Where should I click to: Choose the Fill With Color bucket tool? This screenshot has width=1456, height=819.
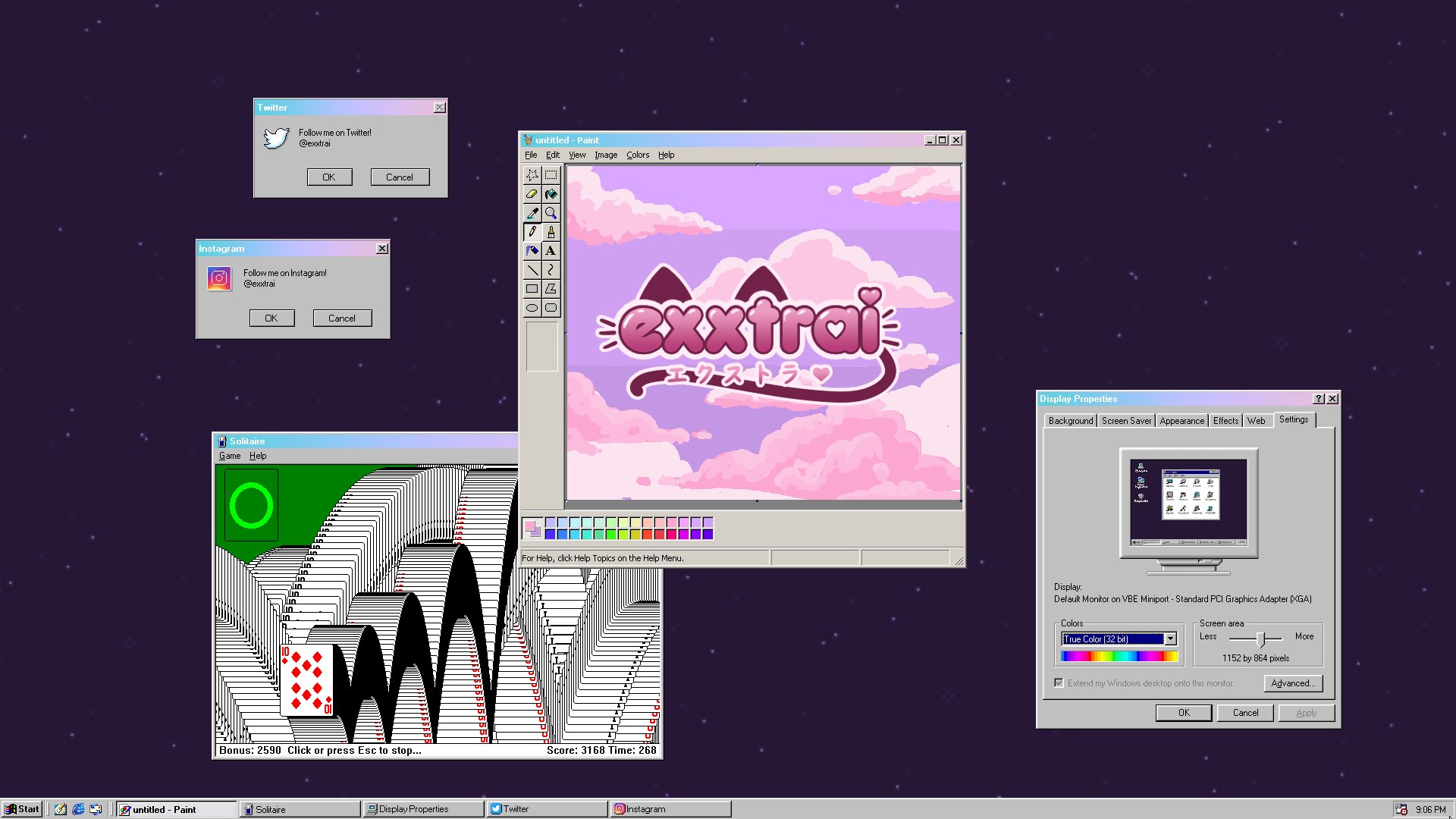(551, 194)
